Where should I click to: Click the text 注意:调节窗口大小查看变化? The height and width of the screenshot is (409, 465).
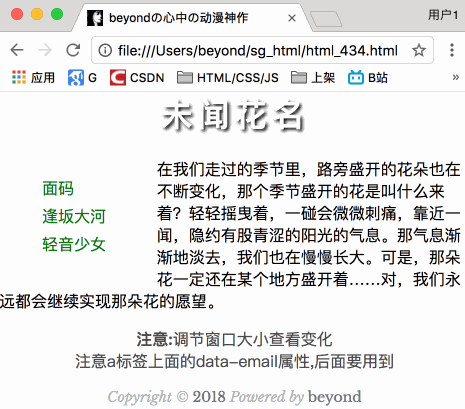point(234,339)
